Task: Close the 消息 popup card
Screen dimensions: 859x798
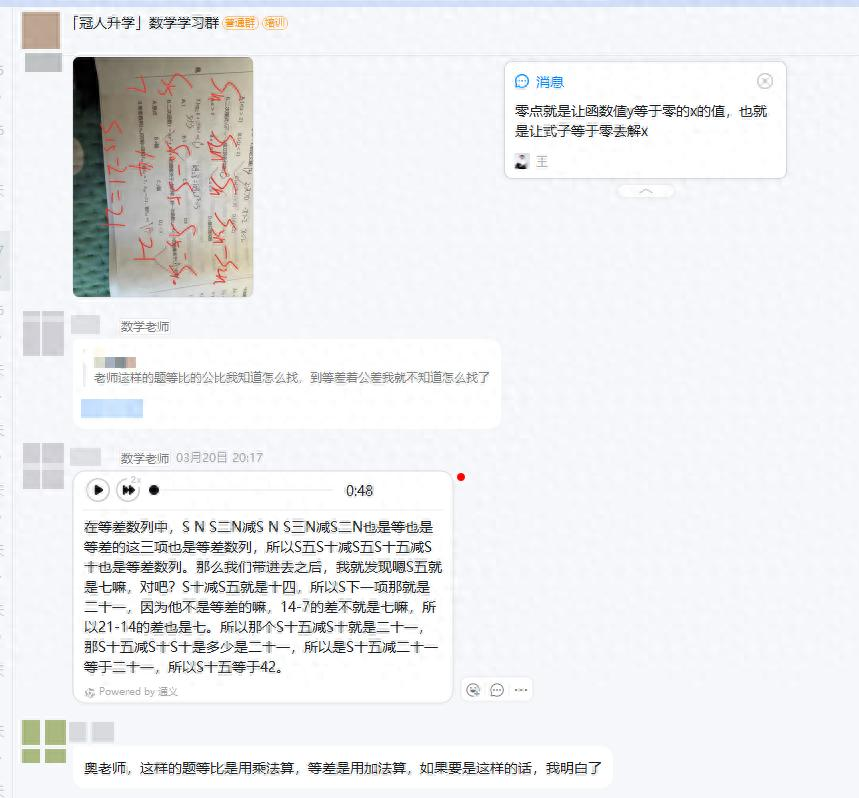Action: pos(765,81)
